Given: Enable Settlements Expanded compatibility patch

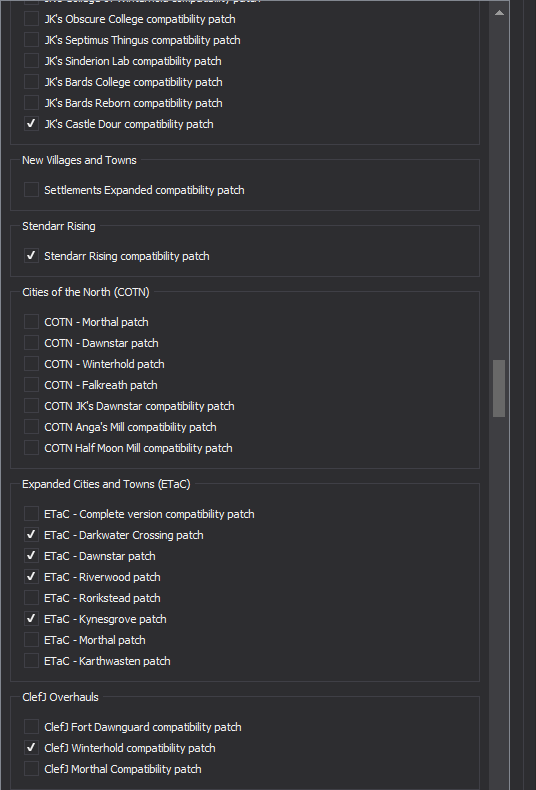Looking at the screenshot, I should [x=31, y=190].
